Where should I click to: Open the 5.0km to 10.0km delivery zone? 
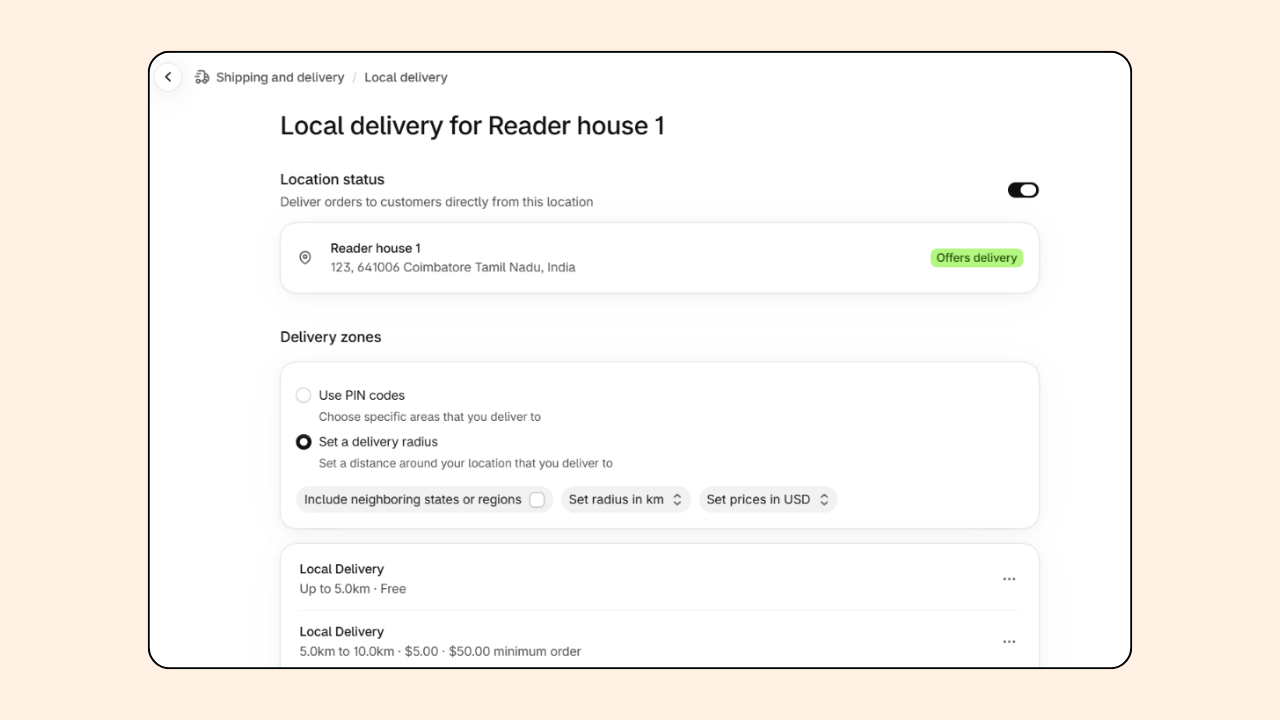[x=659, y=642]
